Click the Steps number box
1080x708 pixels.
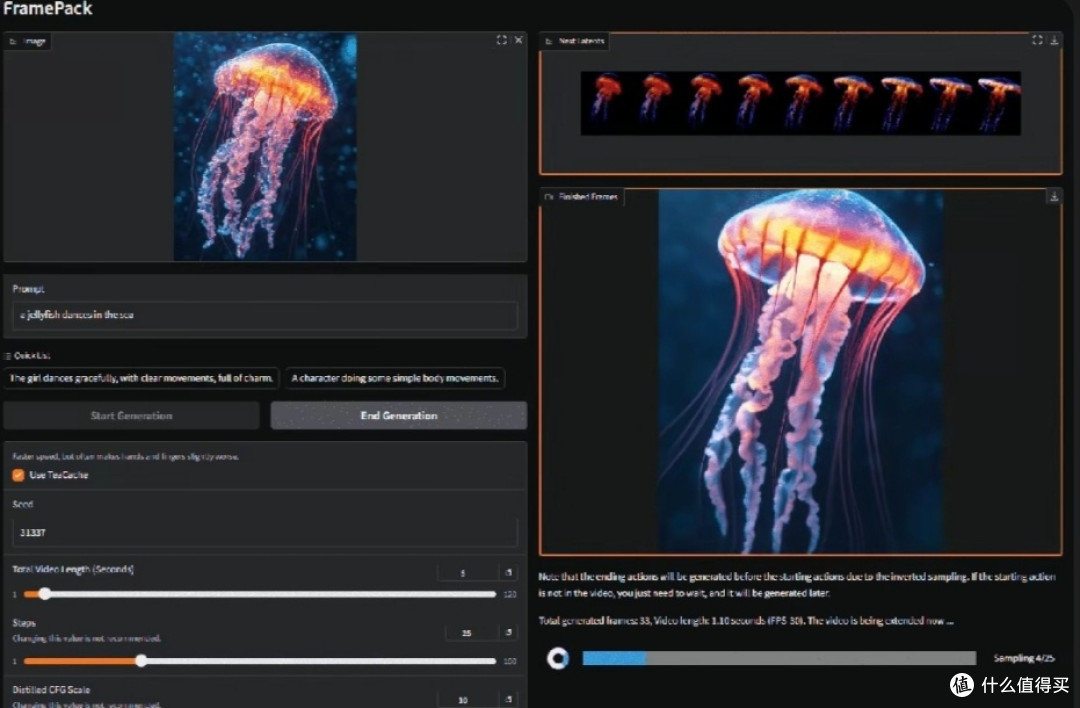(x=472, y=632)
